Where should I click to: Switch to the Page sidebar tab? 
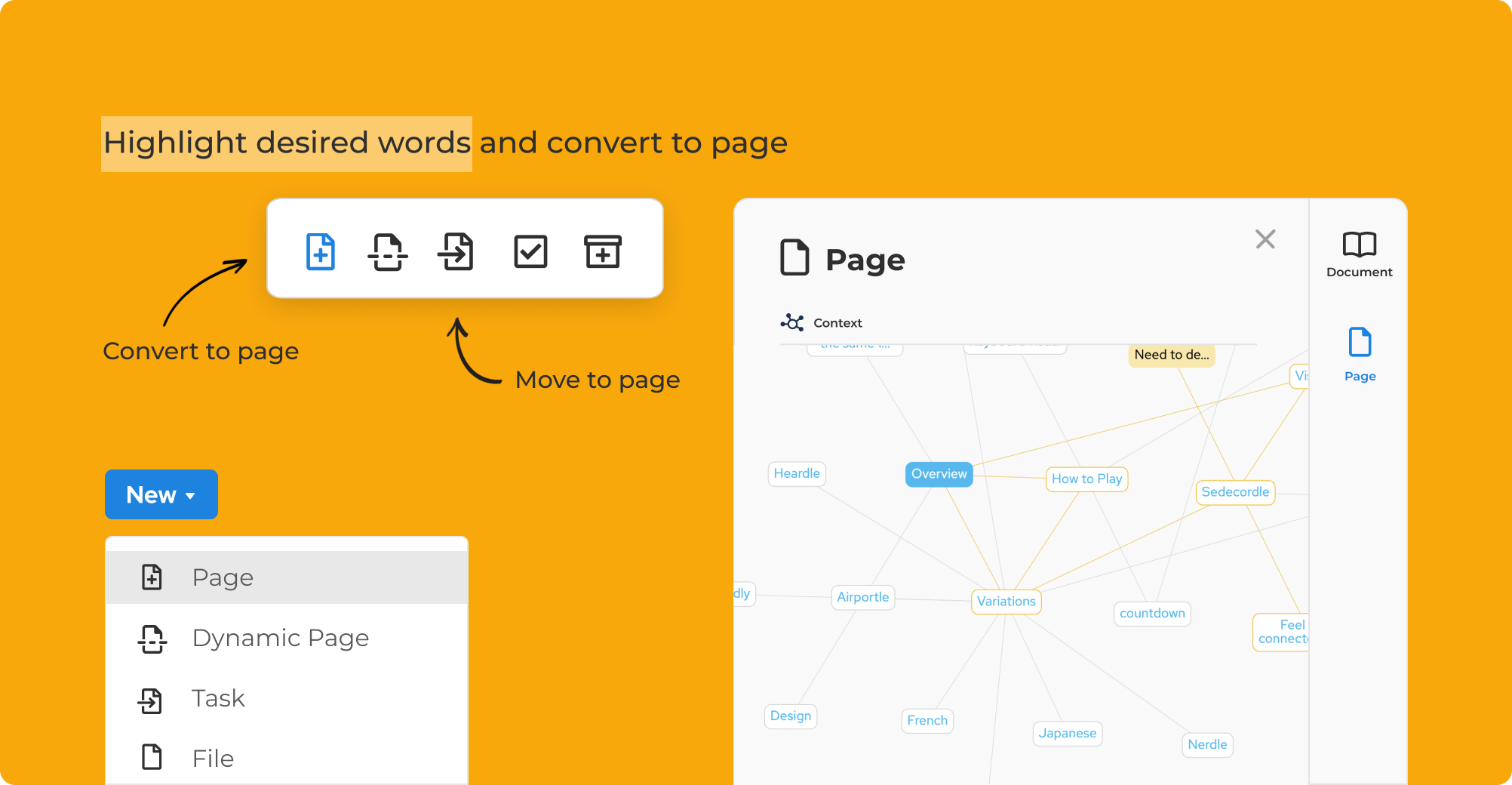point(1360,355)
